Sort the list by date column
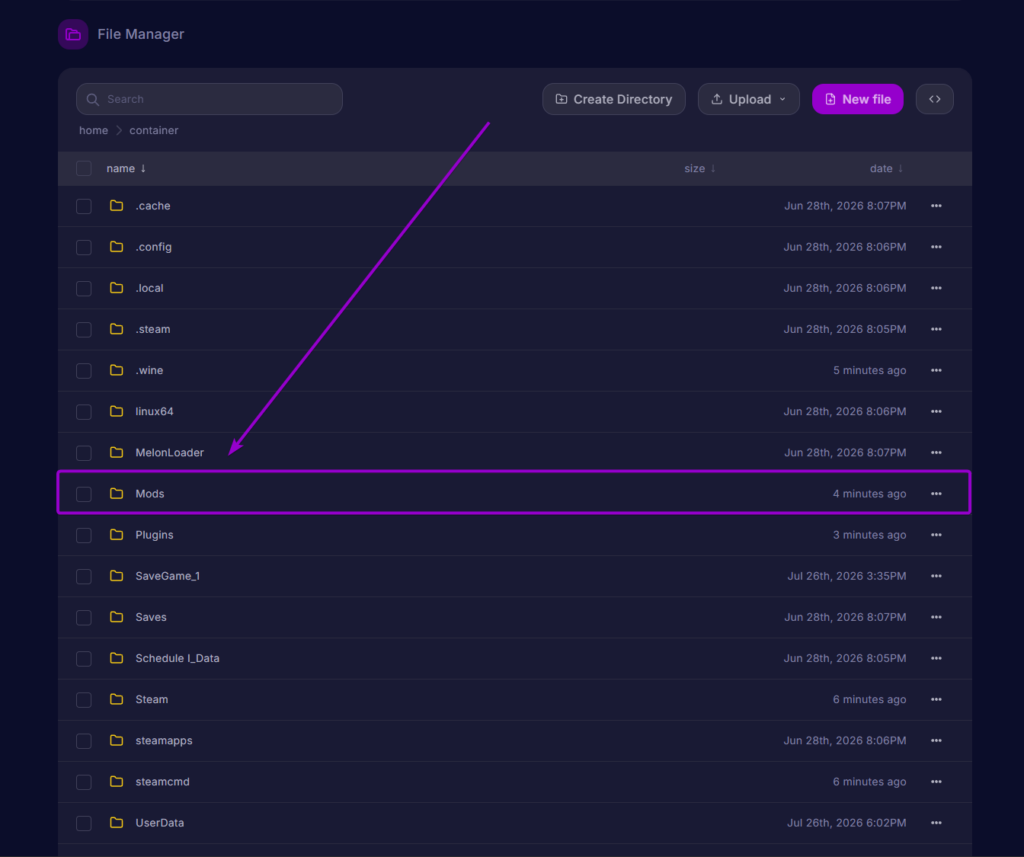Image resolution: width=1024 pixels, height=857 pixels. click(886, 169)
